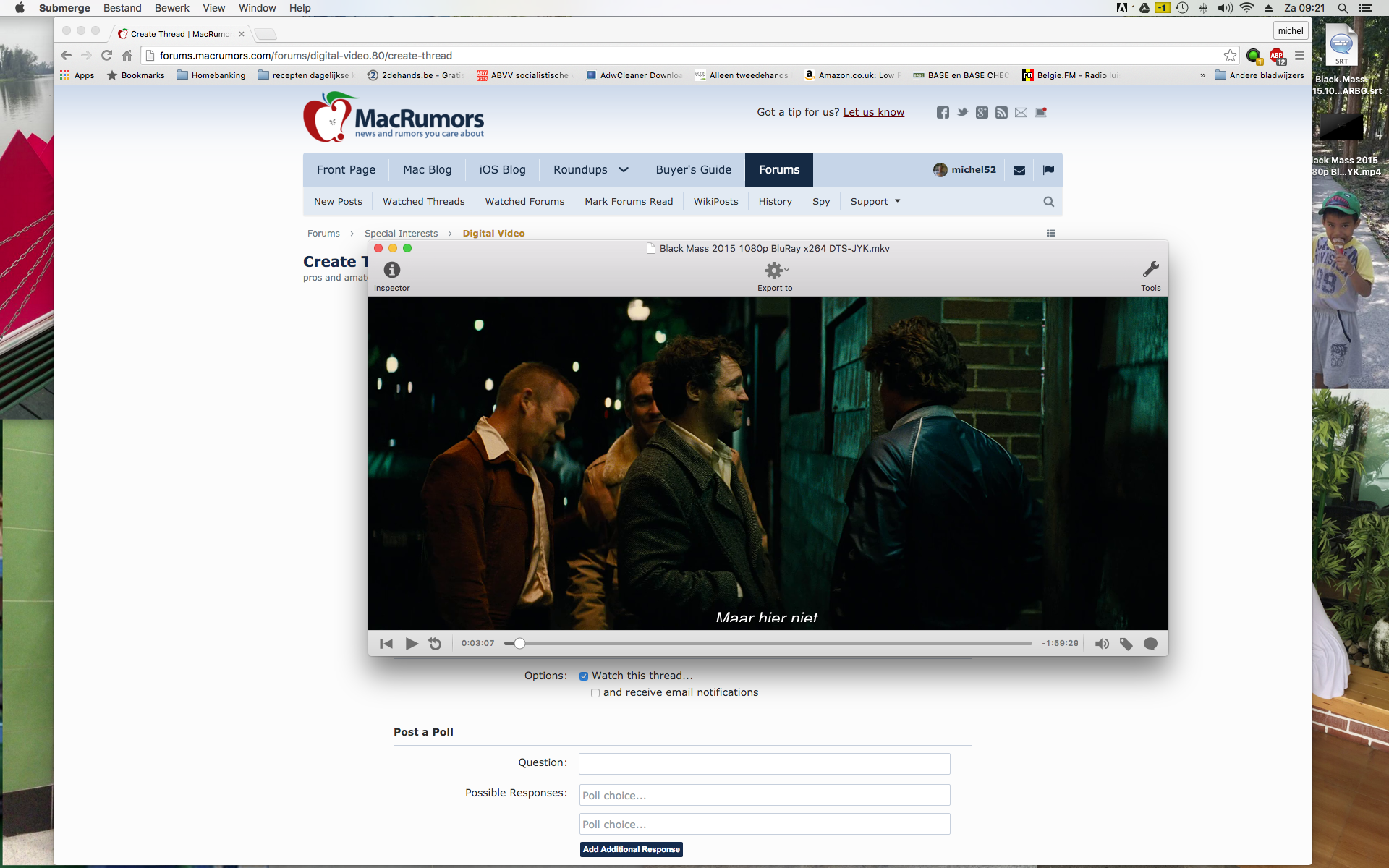Open the View menu in menu bar
1389x868 pixels.
click(213, 8)
